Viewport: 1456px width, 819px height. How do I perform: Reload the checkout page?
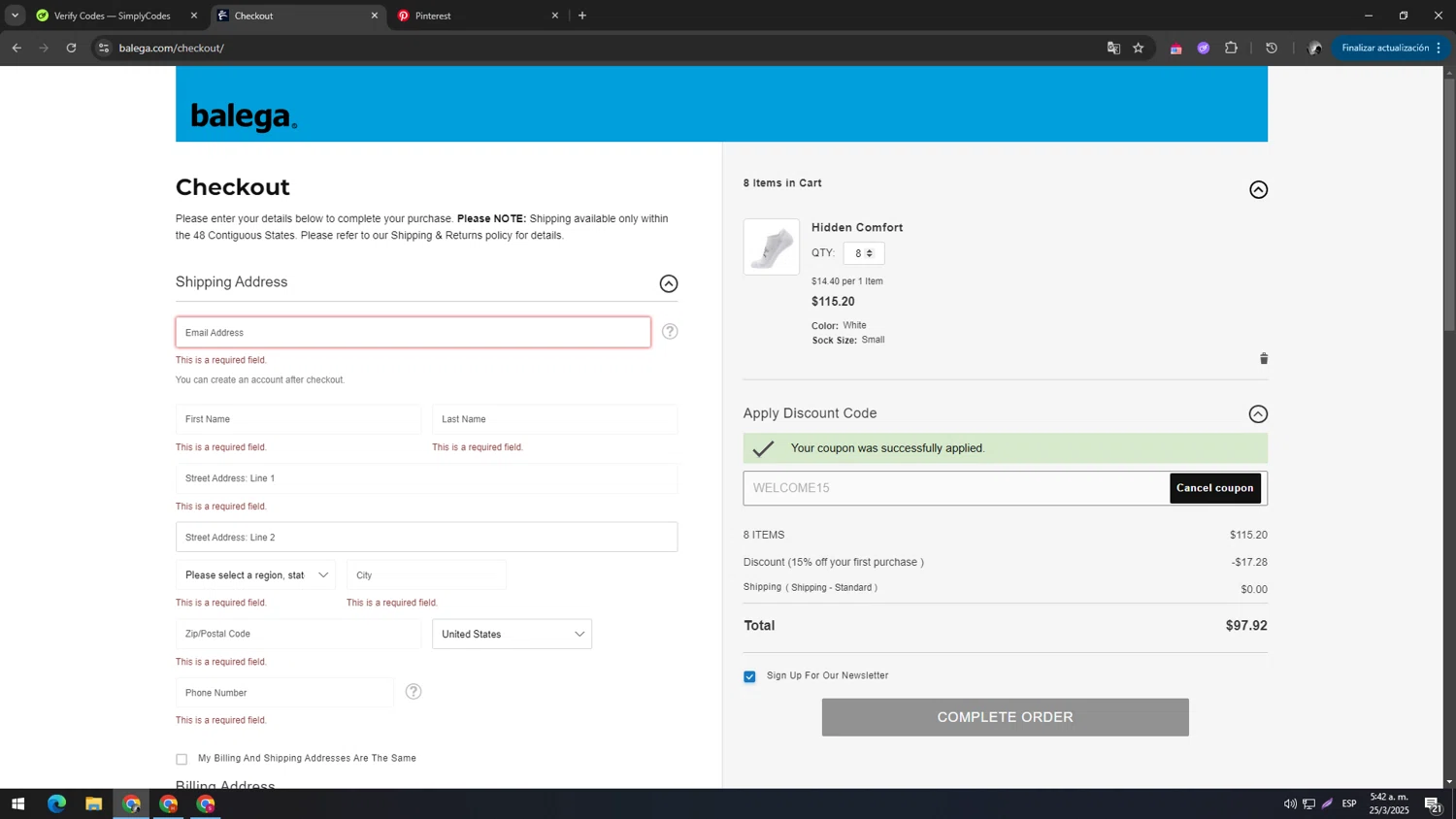(71, 48)
